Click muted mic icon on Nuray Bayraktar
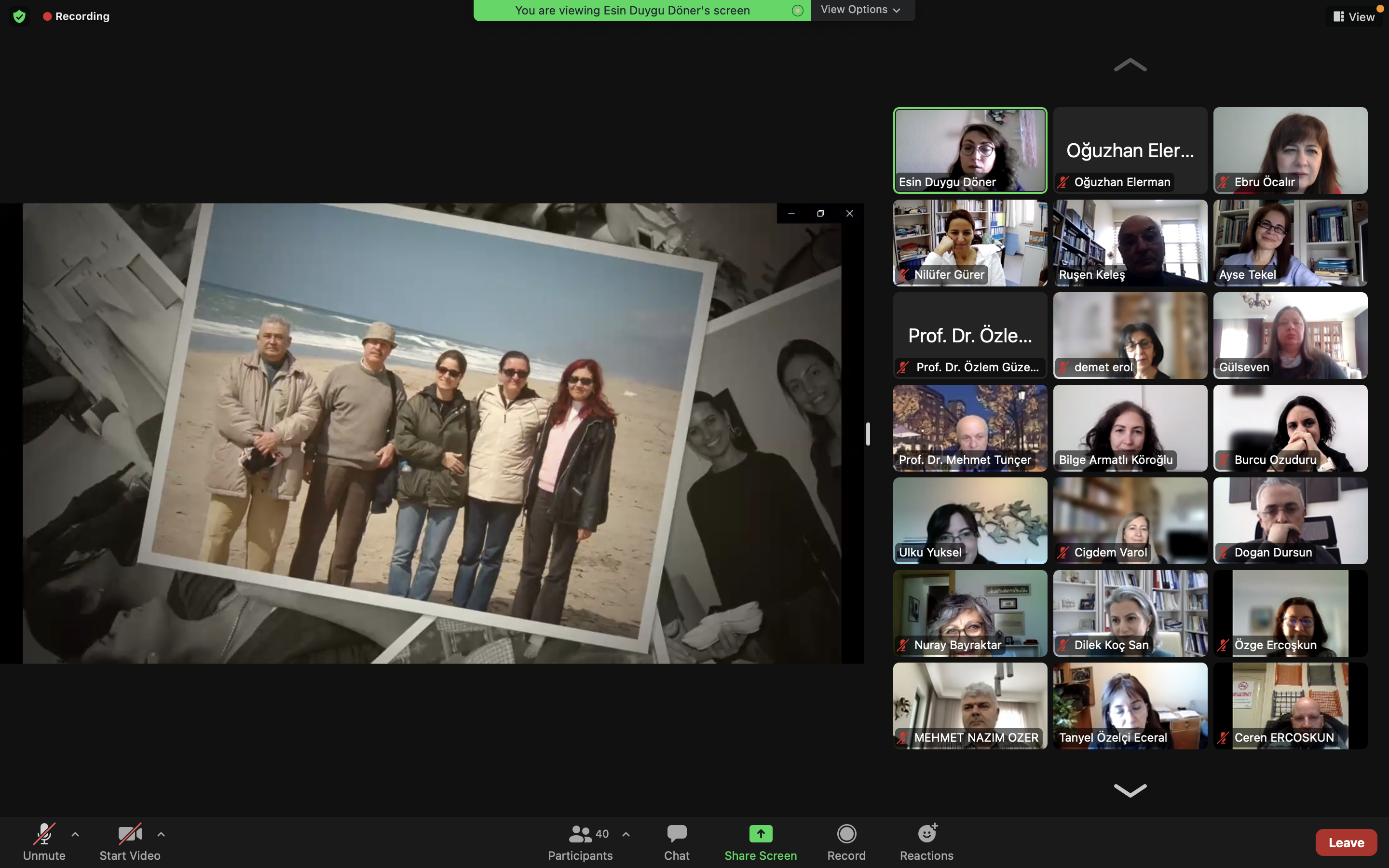 pyautogui.click(x=903, y=645)
